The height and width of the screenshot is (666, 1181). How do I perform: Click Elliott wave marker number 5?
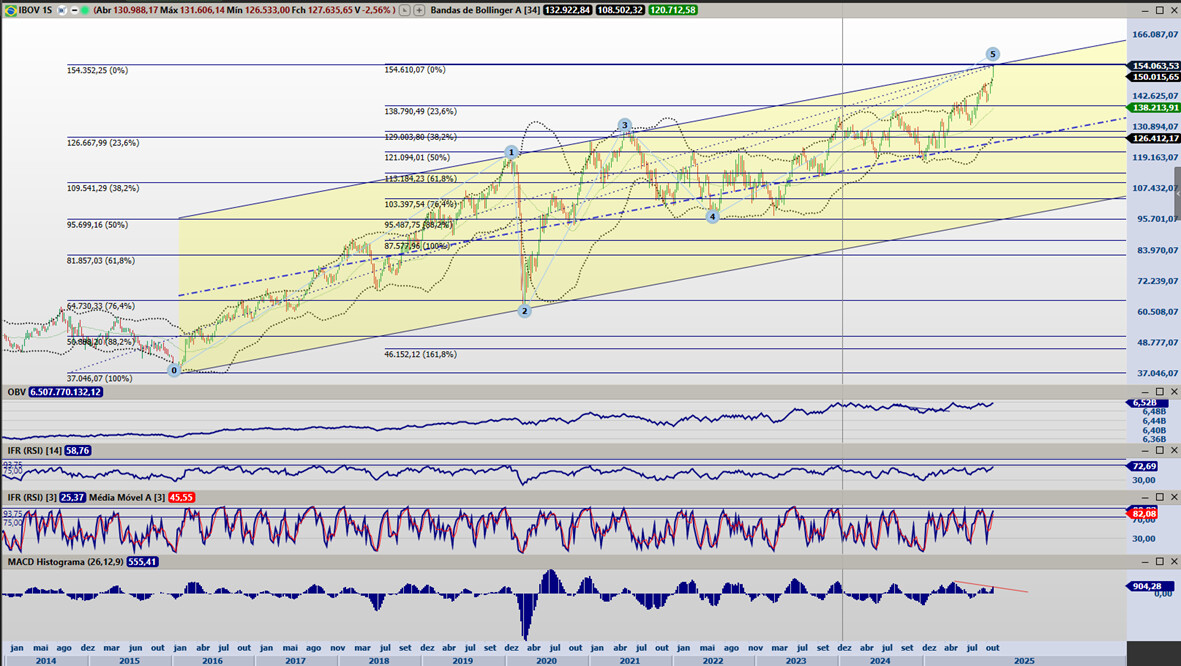click(992, 54)
